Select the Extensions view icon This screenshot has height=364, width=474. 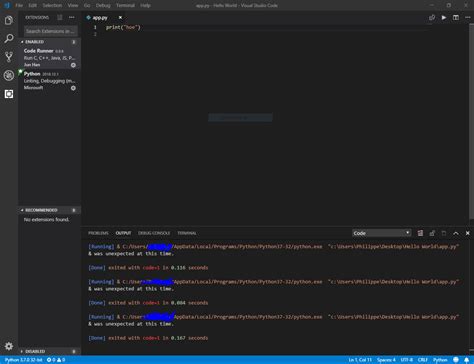point(9,94)
